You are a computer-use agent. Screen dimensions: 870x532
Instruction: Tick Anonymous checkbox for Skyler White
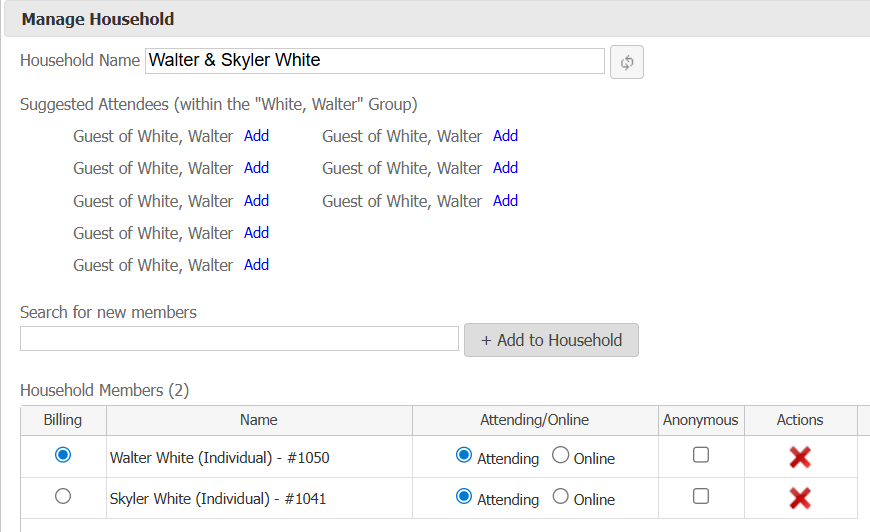pyautogui.click(x=701, y=496)
